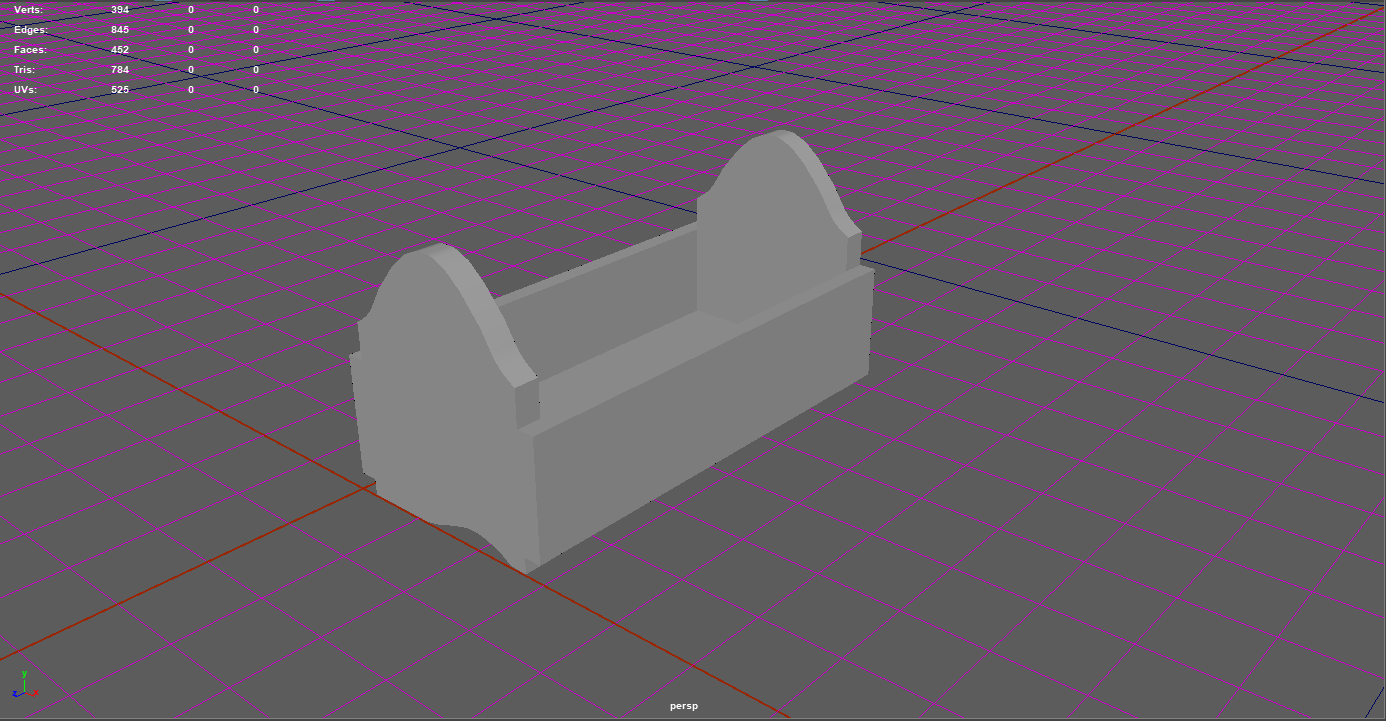
Task: Click the edge count value "845"
Action: coord(120,29)
